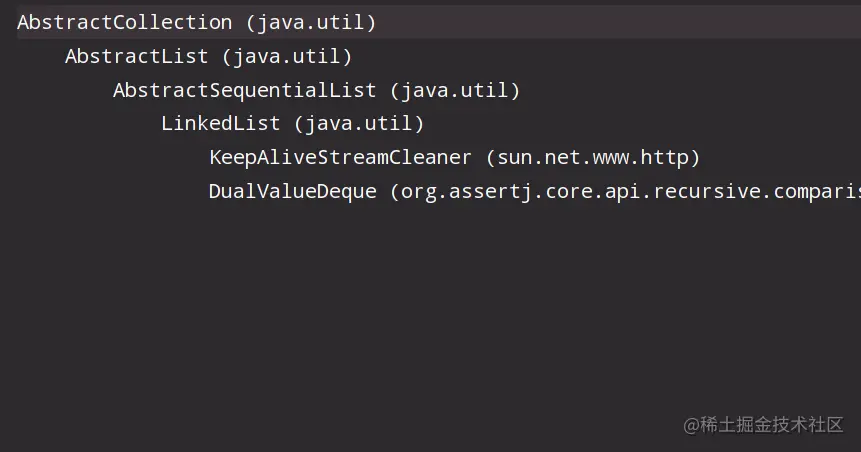Select the KeepAliveStreamCleaner subclass name
This screenshot has height=452, width=861.
(x=340, y=158)
